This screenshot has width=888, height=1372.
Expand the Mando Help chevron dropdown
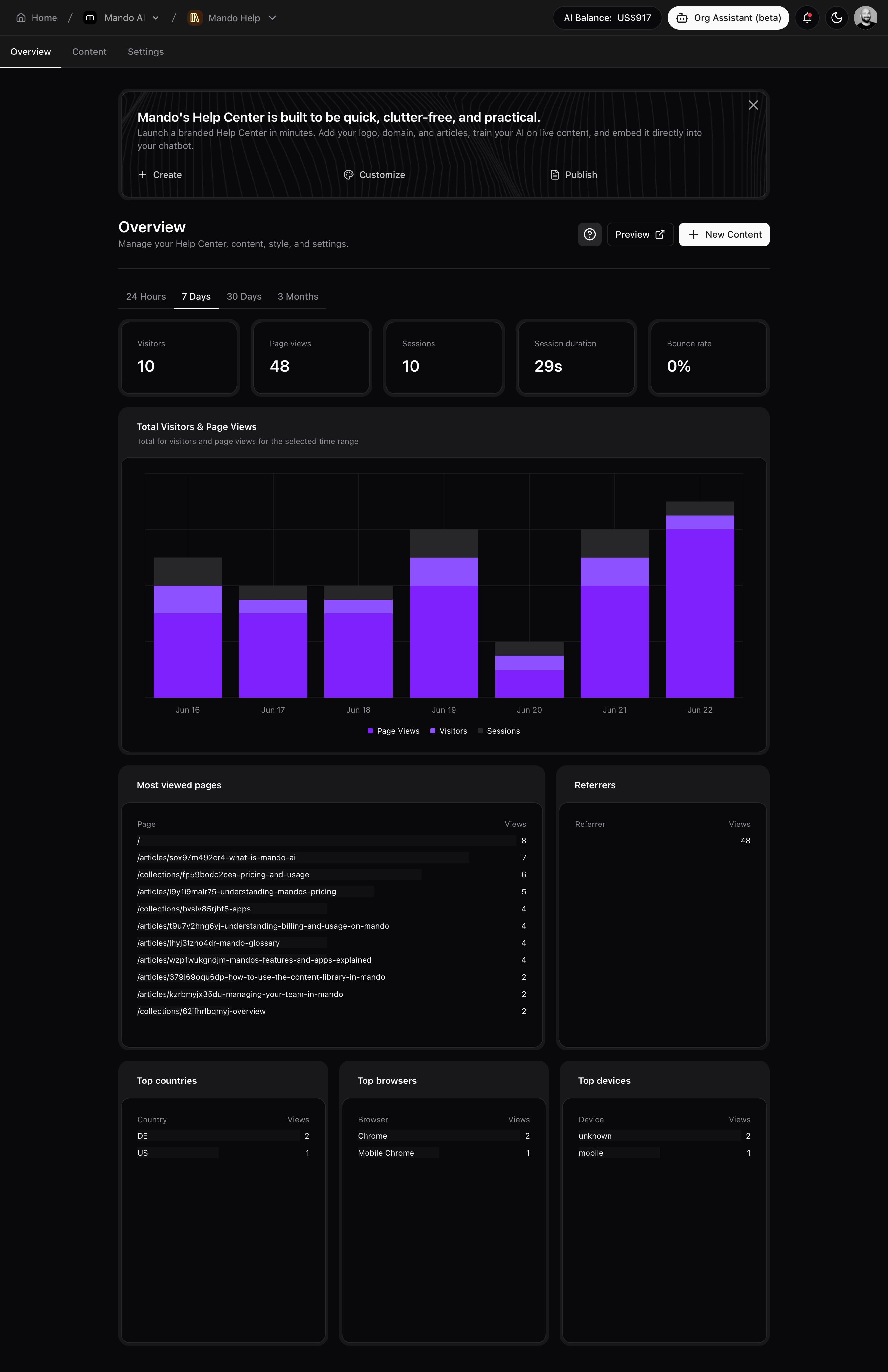coord(272,18)
